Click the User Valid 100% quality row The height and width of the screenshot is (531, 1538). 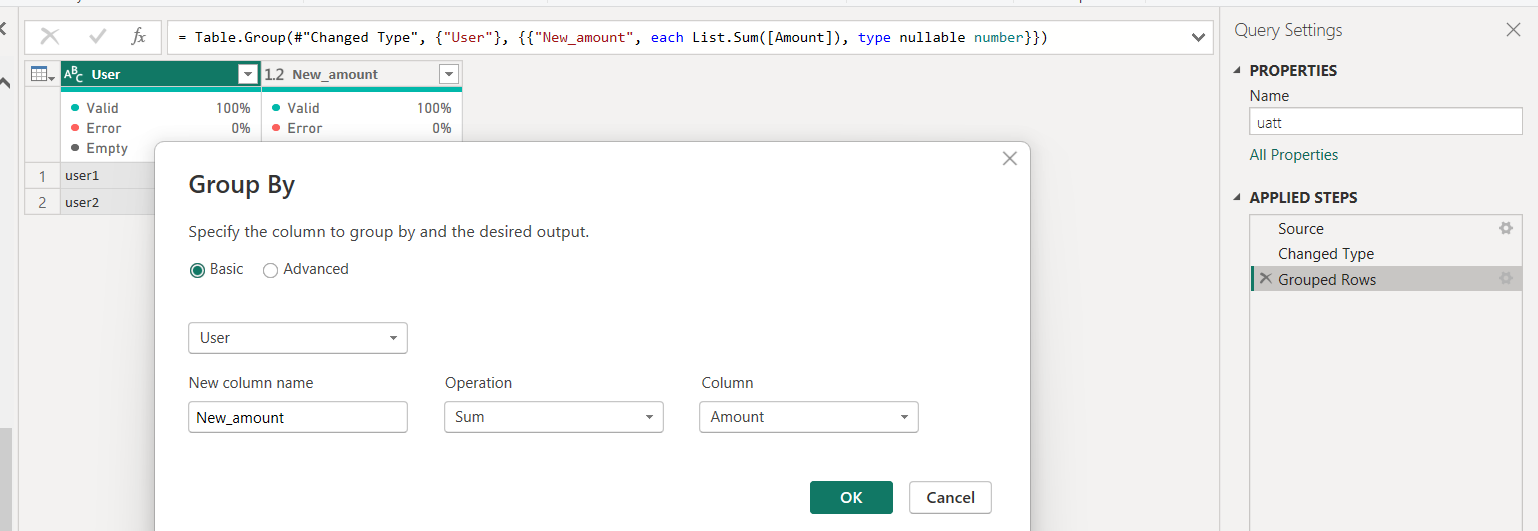point(161,108)
